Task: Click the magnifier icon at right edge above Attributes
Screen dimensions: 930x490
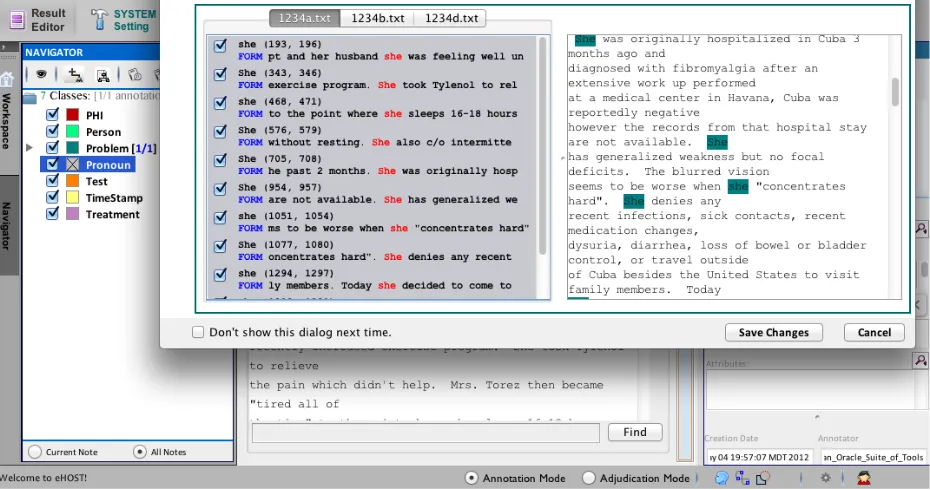Action: click(922, 228)
